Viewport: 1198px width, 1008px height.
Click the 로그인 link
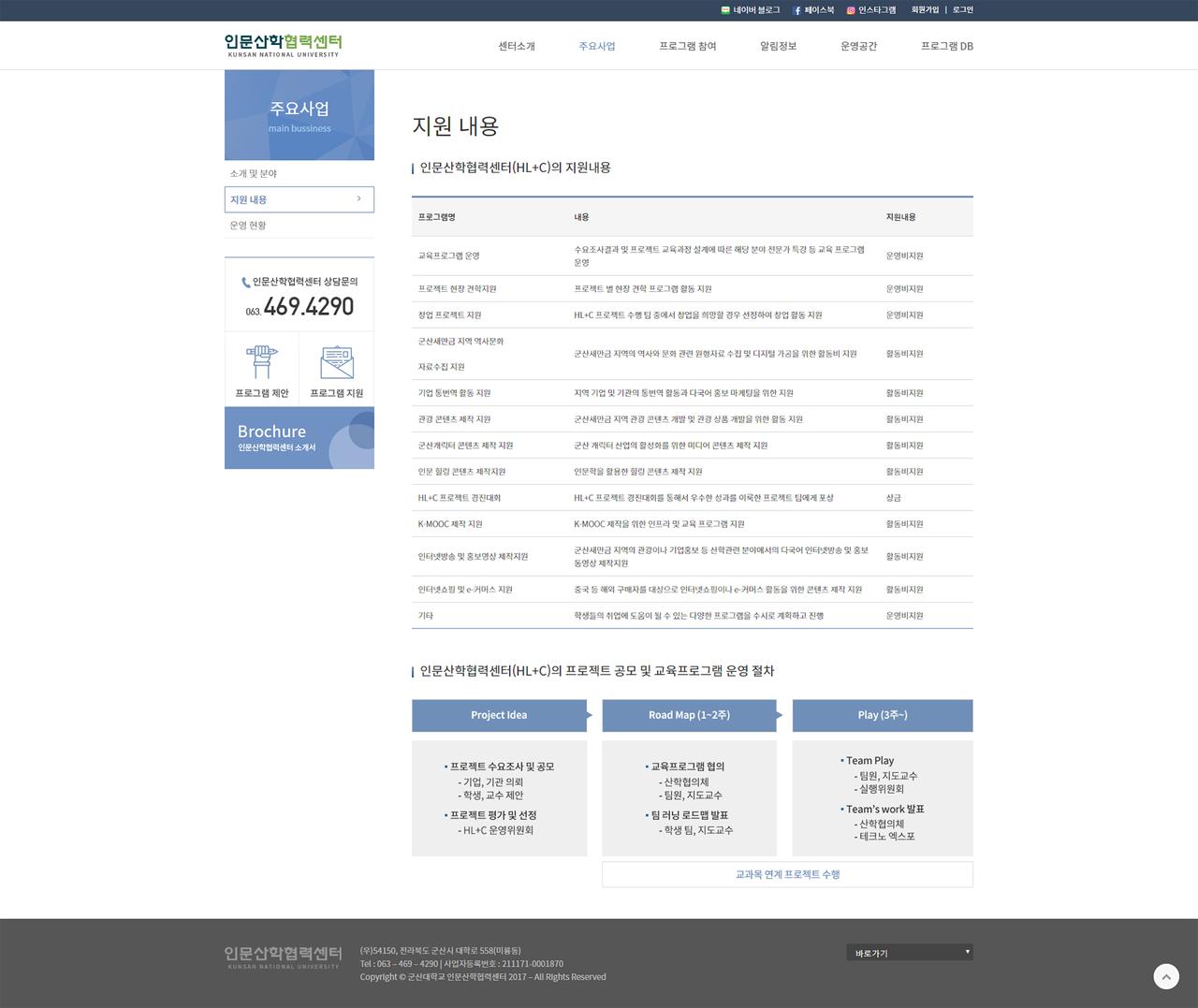pyautogui.click(x=963, y=10)
